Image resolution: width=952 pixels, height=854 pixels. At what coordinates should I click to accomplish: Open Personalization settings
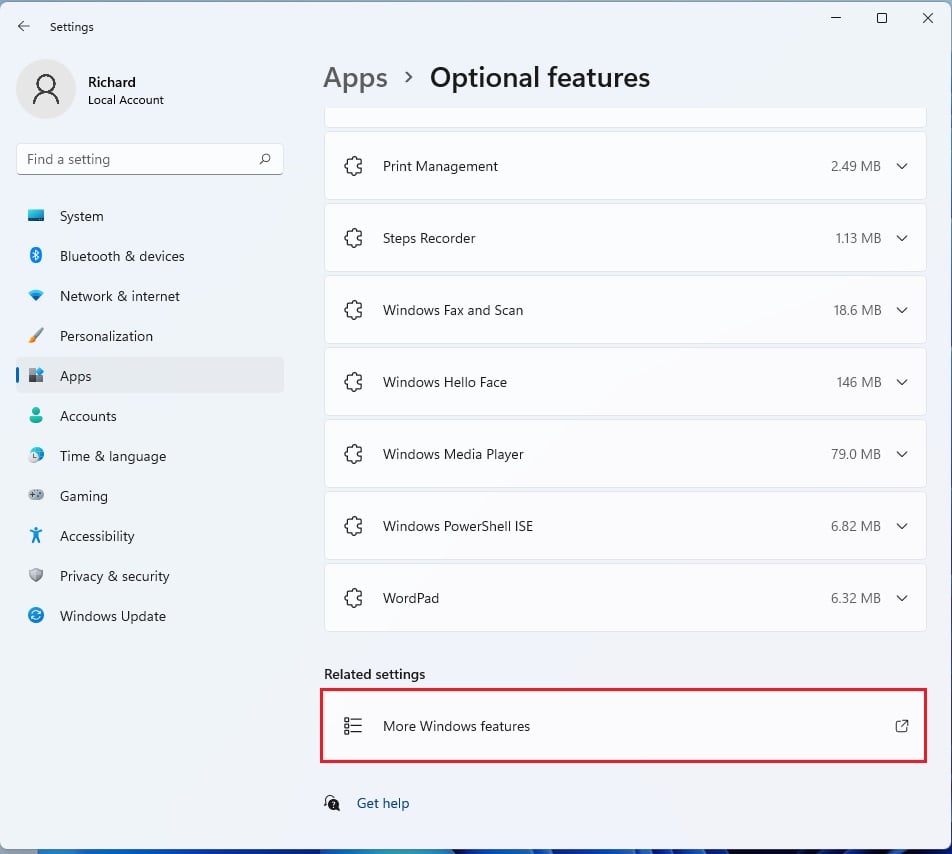tap(150, 336)
